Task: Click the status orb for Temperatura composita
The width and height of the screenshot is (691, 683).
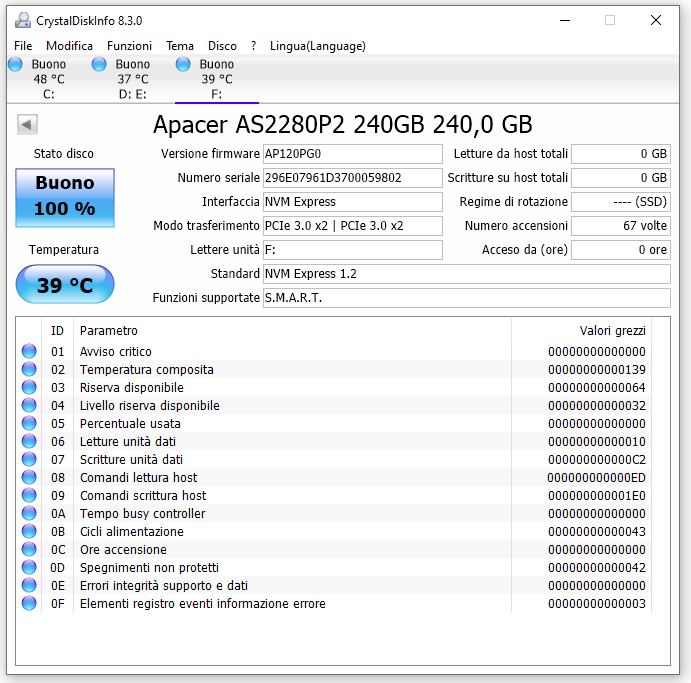Action: [x=29, y=369]
